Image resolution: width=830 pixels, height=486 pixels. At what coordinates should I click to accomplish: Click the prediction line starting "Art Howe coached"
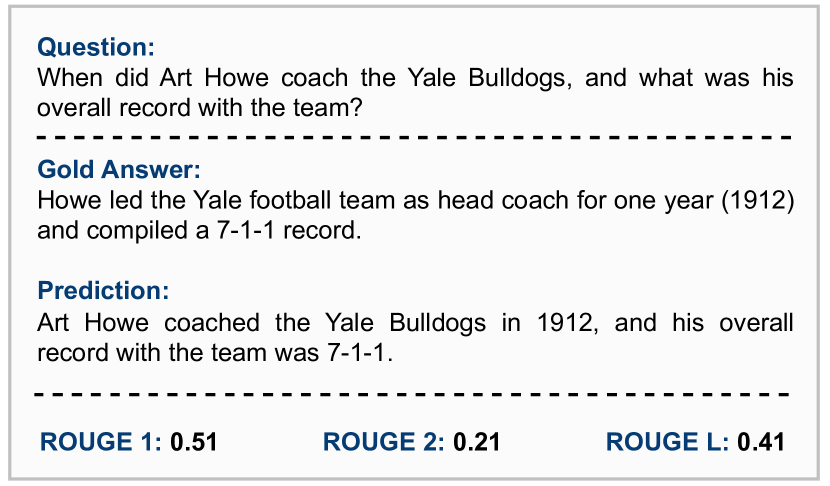tap(414, 324)
